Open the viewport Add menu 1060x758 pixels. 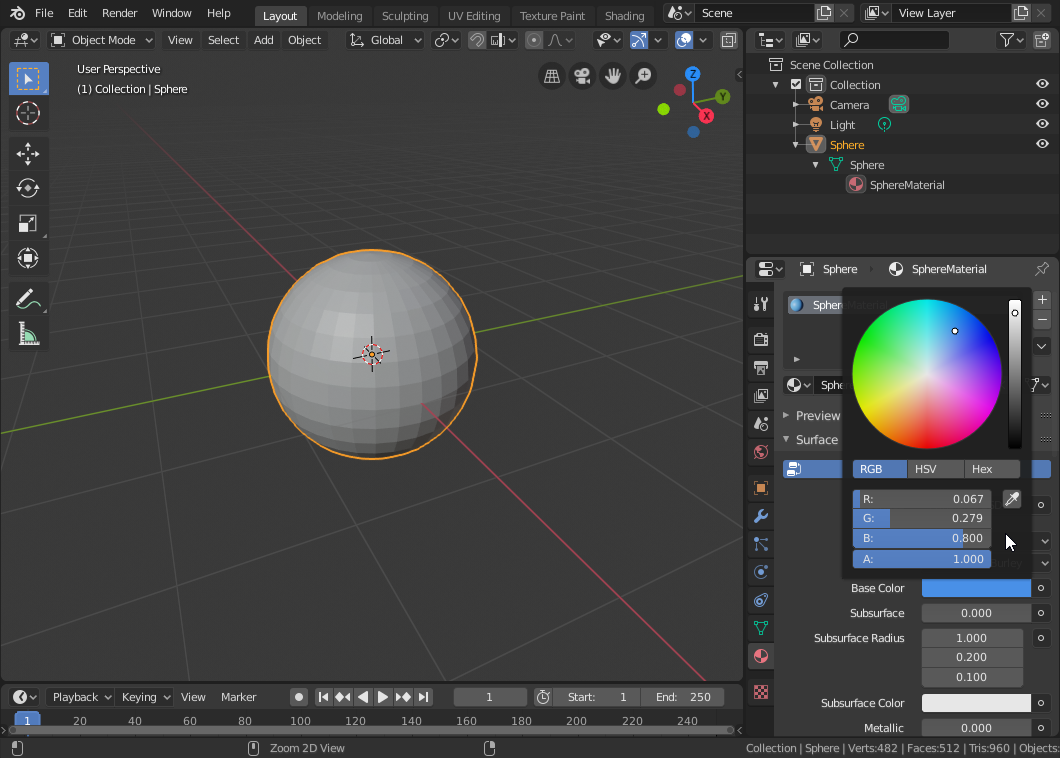click(264, 40)
